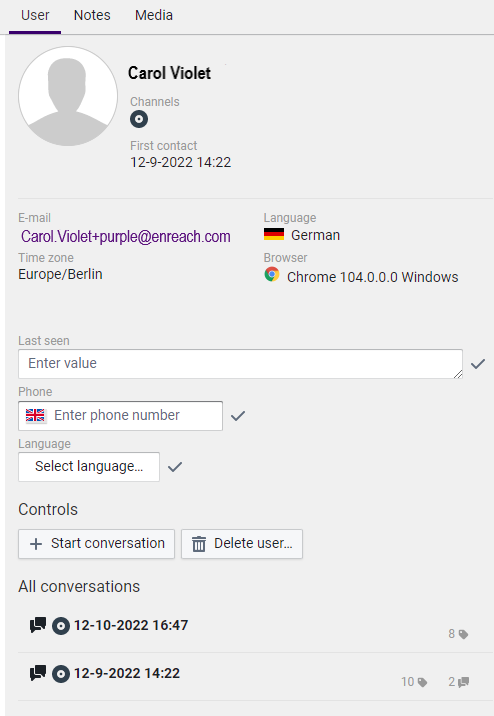Click the messages count icon on 12-9-2022 conversation

[x=463, y=682]
